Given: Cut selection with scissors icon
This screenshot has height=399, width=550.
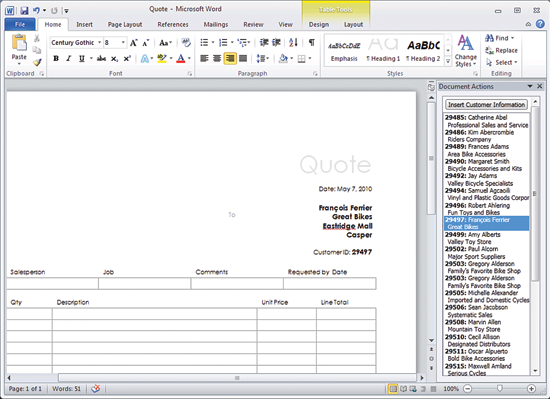Looking at the screenshot, I should pyautogui.click(x=37, y=38).
